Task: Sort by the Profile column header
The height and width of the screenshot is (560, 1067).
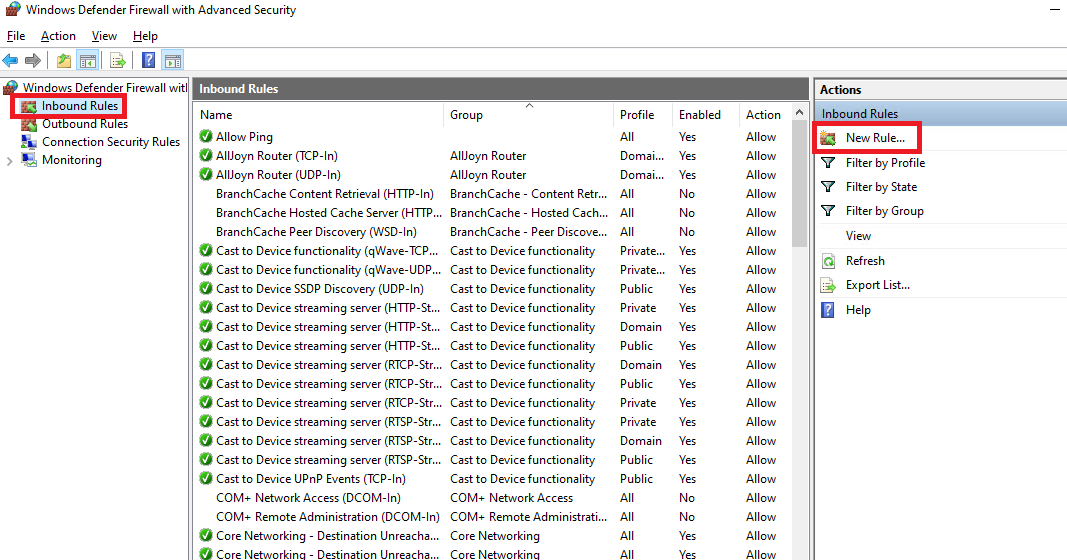Action: coord(643,115)
